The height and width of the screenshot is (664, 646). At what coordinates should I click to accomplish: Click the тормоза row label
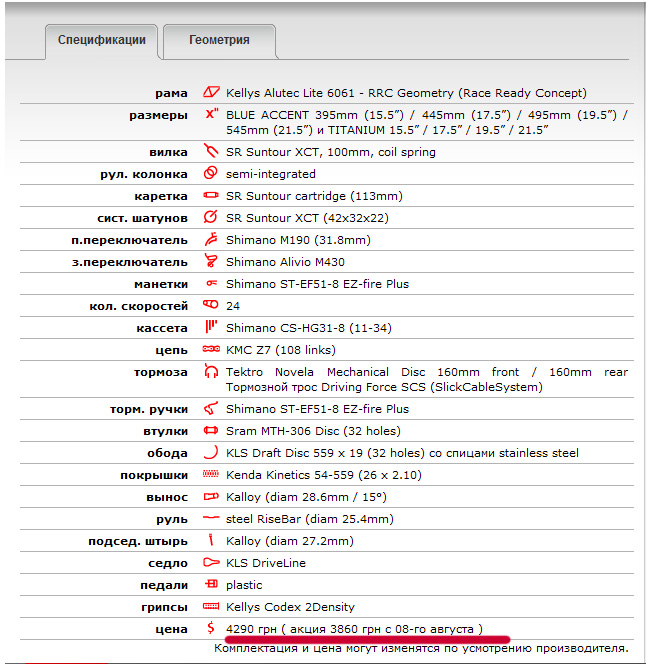(161, 372)
